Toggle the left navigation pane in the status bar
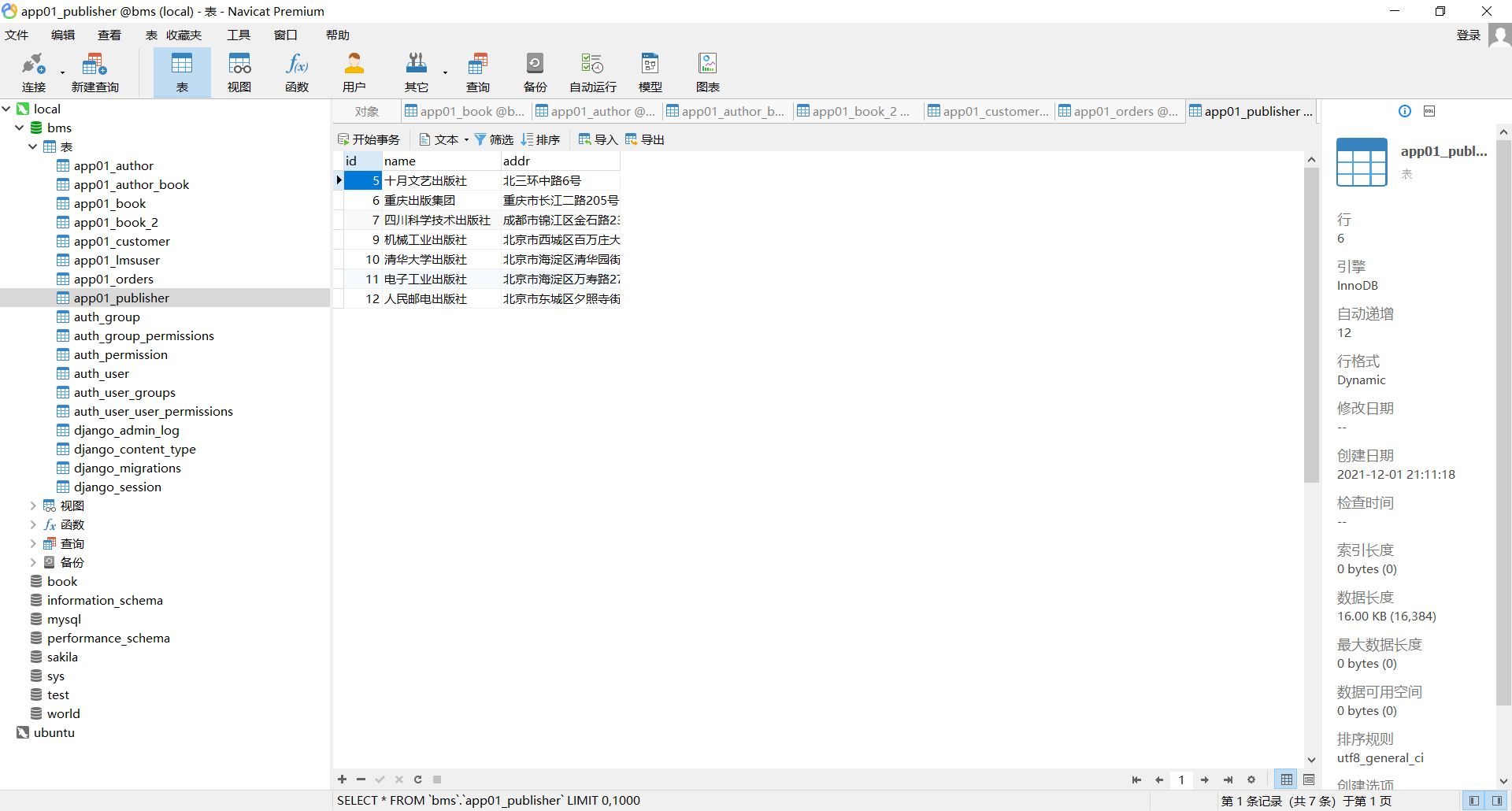 pyautogui.click(x=1474, y=801)
